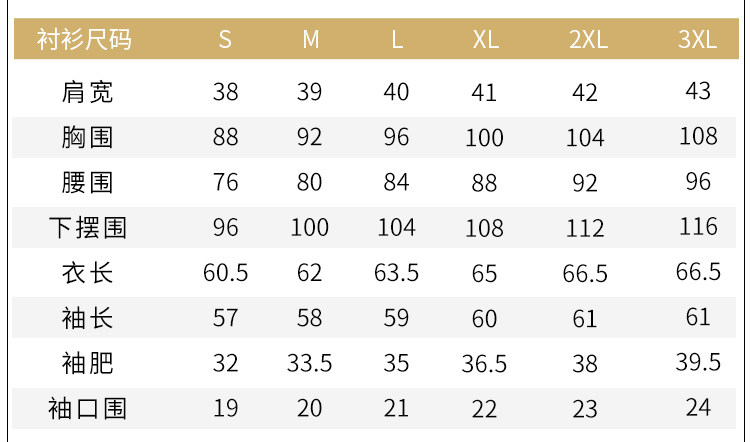The image size is (750, 442).
Task: Select the S size column header
Action: pyautogui.click(x=226, y=40)
